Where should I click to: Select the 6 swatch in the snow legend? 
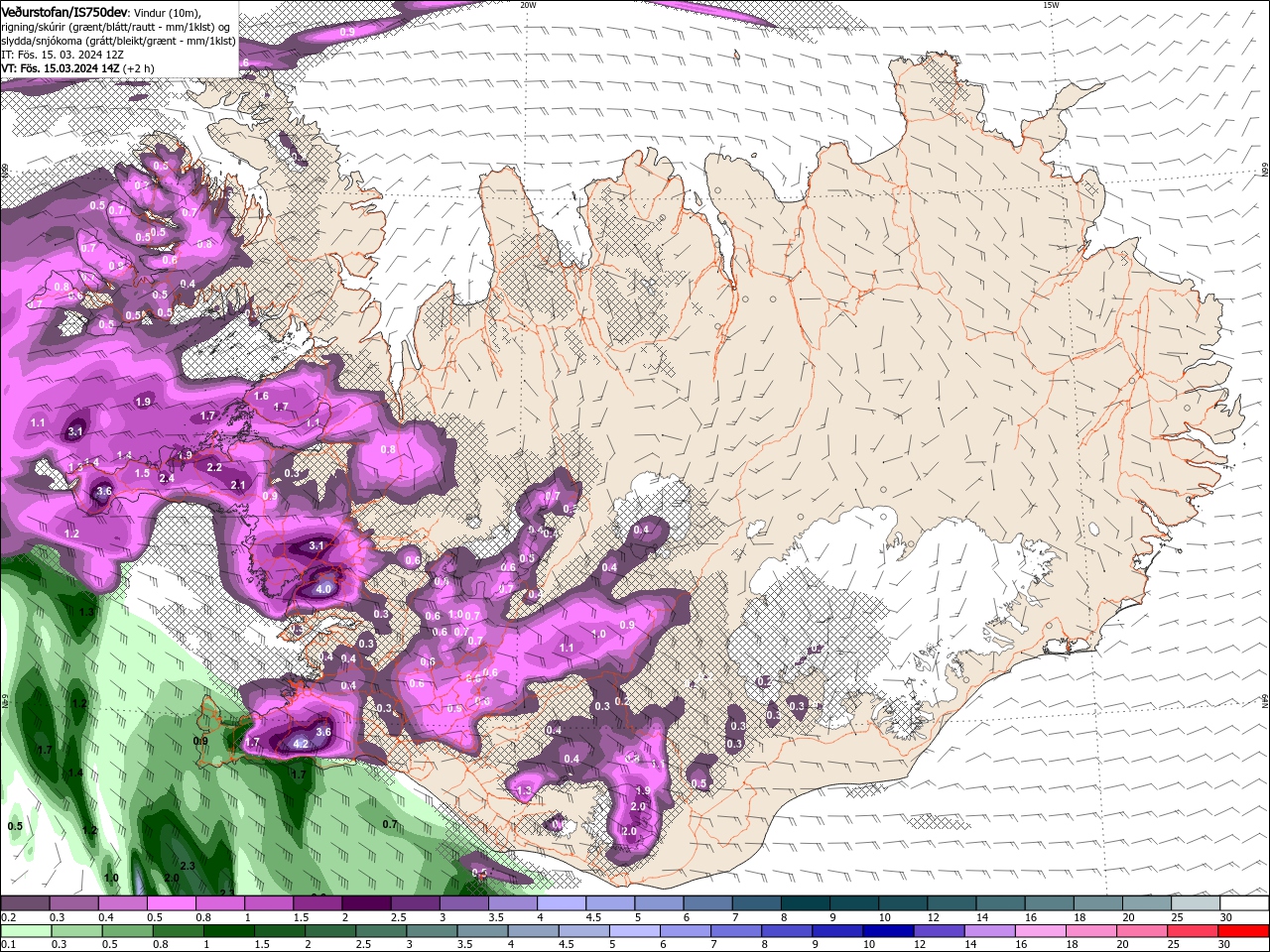point(706,903)
